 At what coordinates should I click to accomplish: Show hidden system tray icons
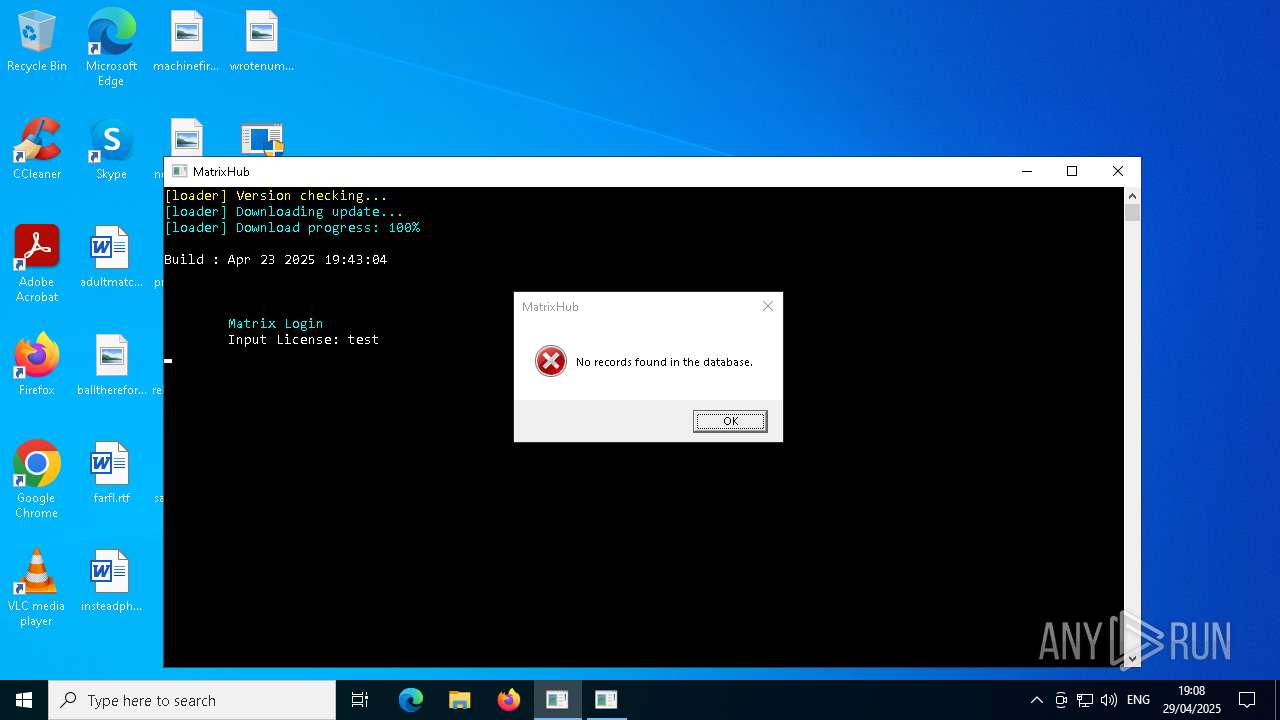pyautogui.click(x=1036, y=700)
